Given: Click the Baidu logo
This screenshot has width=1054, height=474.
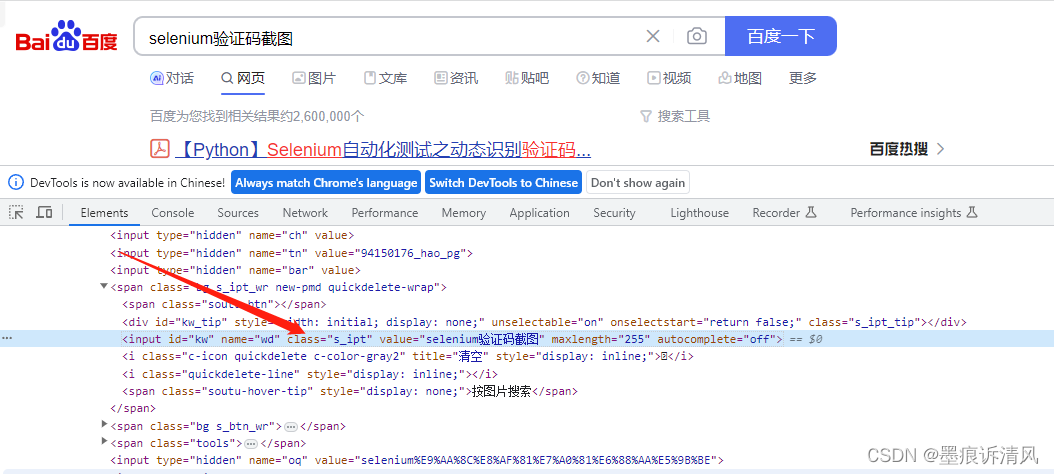Looking at the screenshot, I should coord(67,36).
